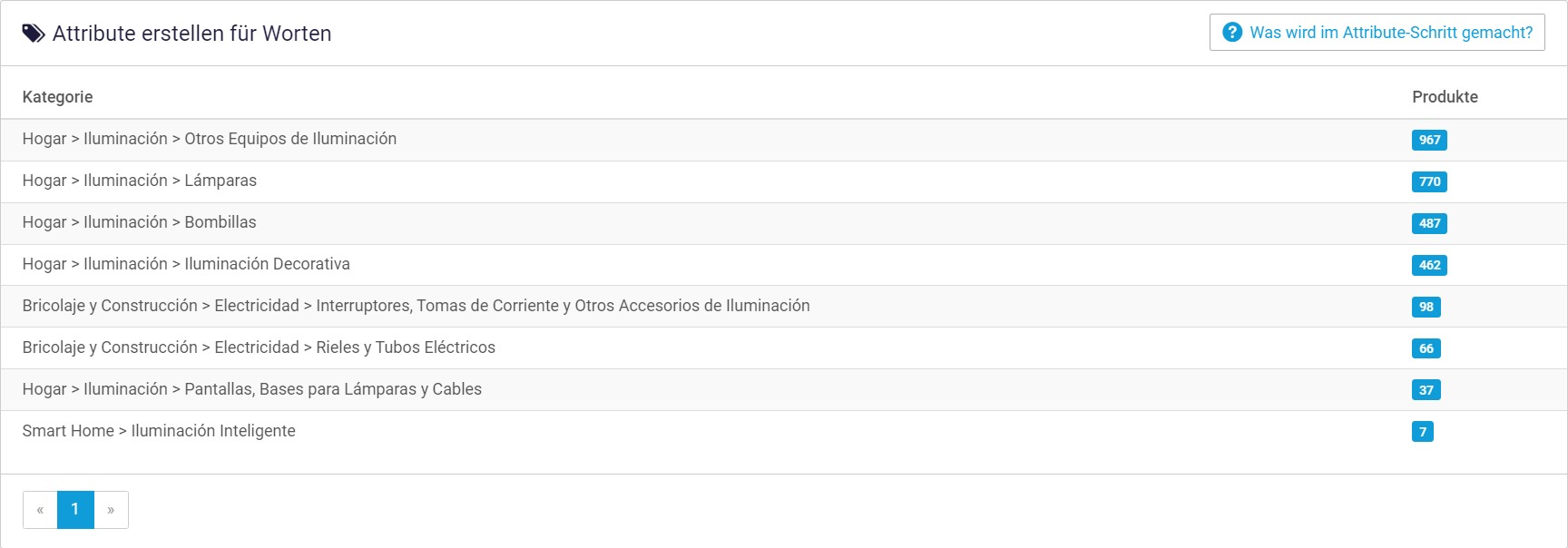
Task: Select the Lámparas category row
Action: (x=140, y=181)
